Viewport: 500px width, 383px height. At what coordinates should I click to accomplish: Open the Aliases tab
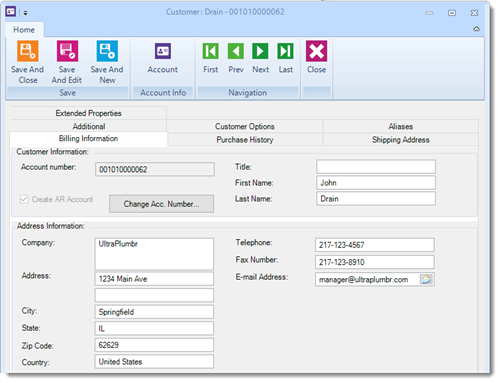coord(401,126)
